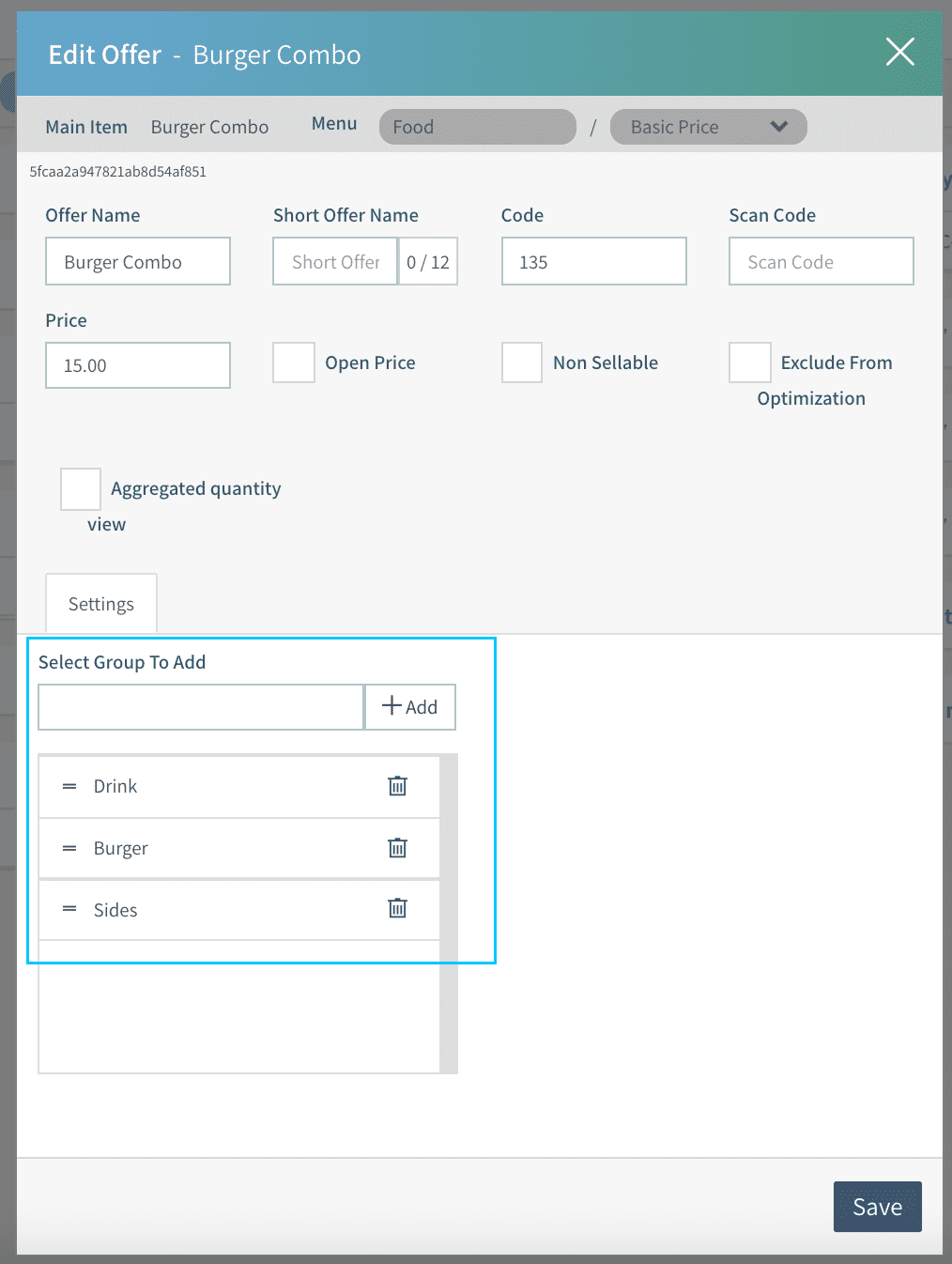Click the drag handle next to Burger
952x1264 pixels.
[x=69, y=848]
